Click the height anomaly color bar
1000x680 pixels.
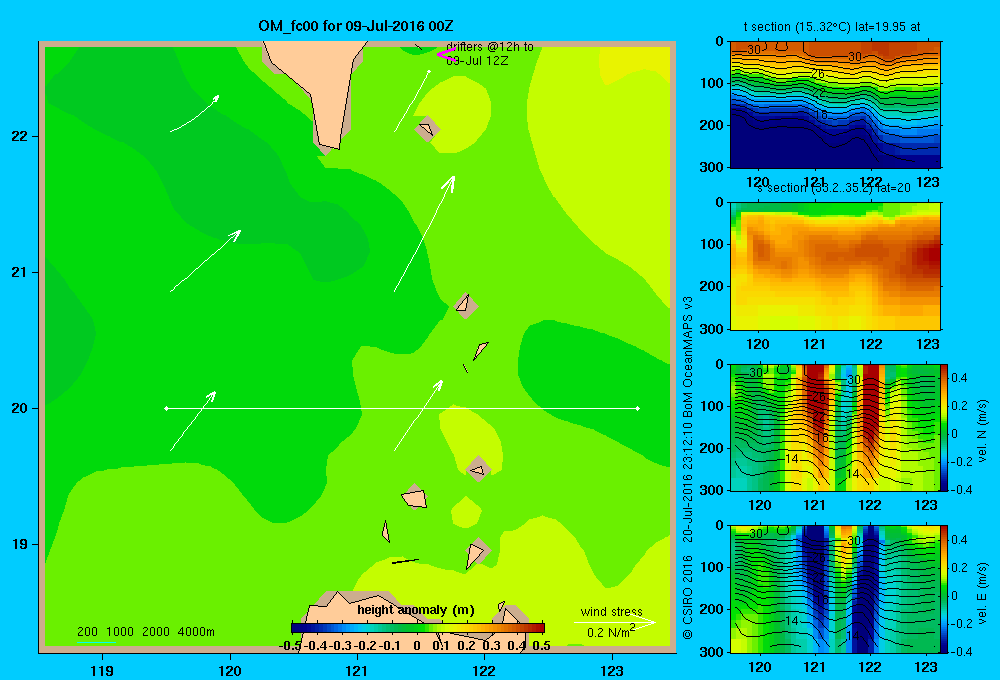tap(418, 628)
